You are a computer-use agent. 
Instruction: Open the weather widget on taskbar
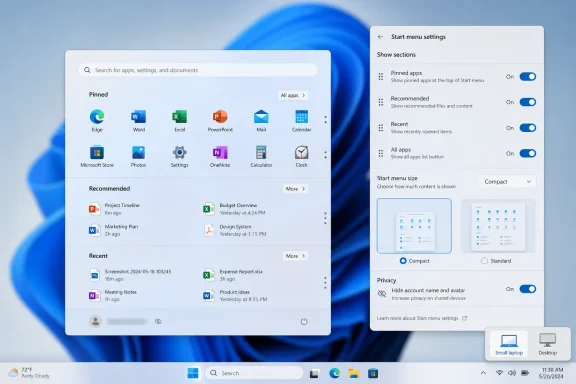(29, 373)
